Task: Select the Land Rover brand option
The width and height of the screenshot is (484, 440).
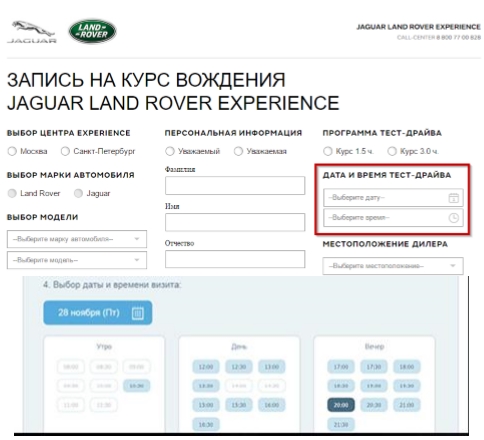Action: pyautogui.click(x=12, y=193)
